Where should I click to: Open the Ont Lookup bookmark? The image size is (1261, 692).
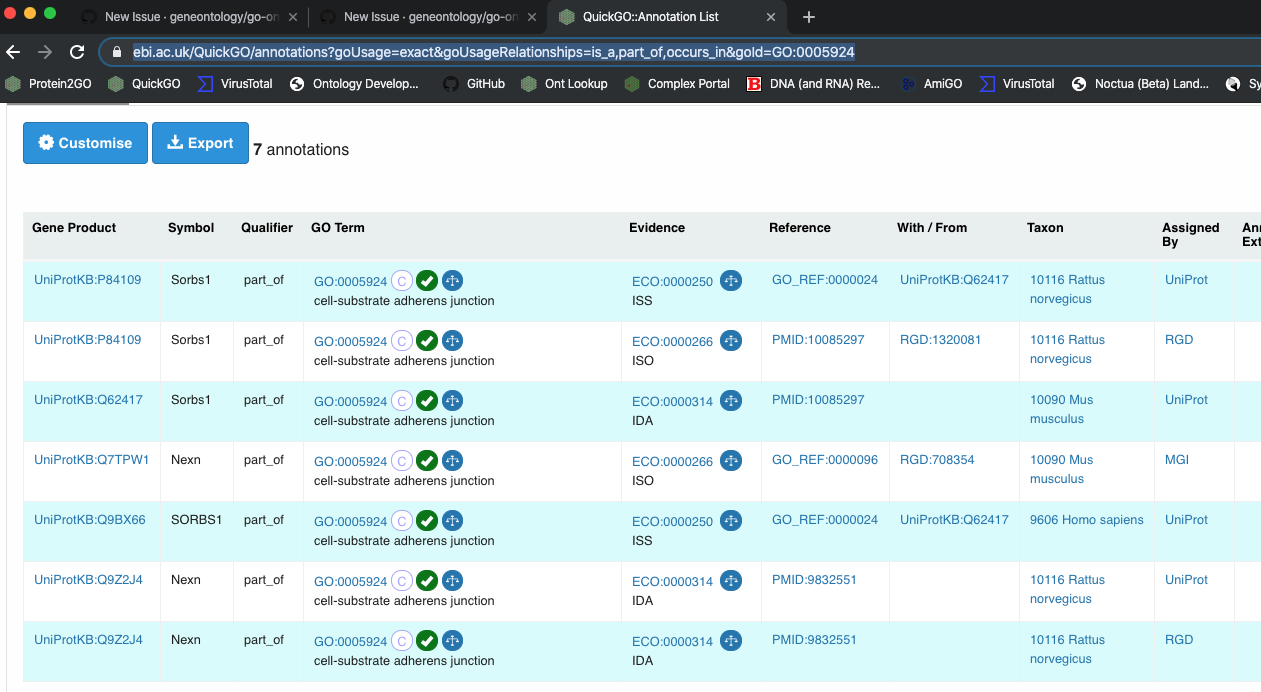[564, 84]
